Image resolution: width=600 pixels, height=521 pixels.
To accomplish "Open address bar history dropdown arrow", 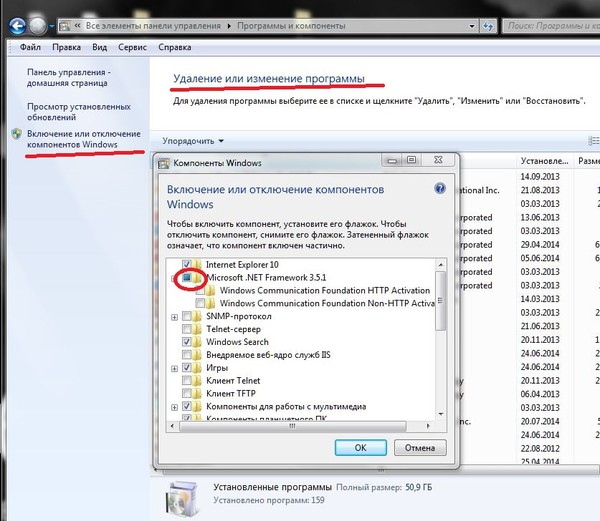I will tap(472, 26).
